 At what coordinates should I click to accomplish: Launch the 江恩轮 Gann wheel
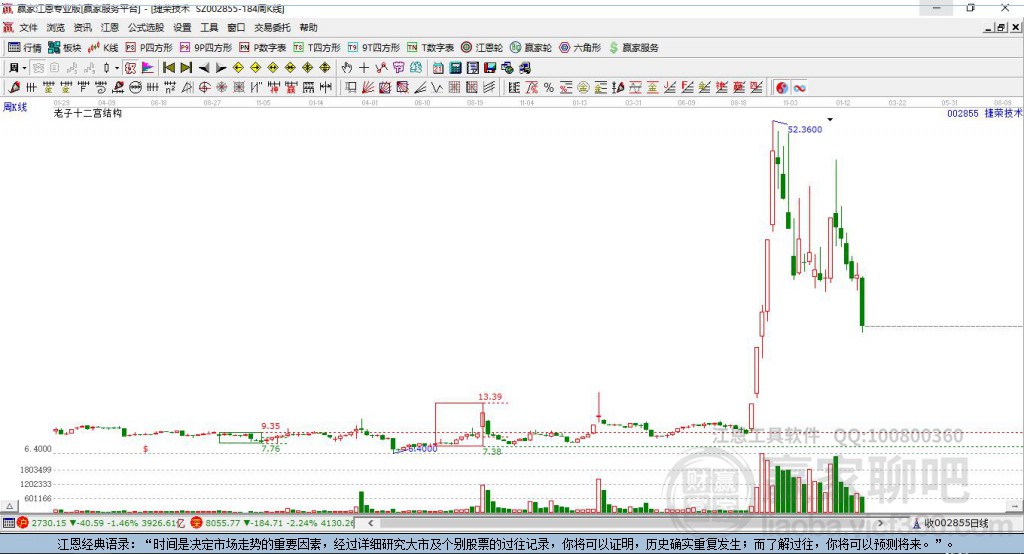pyautogui.click(x=482, y=48)
